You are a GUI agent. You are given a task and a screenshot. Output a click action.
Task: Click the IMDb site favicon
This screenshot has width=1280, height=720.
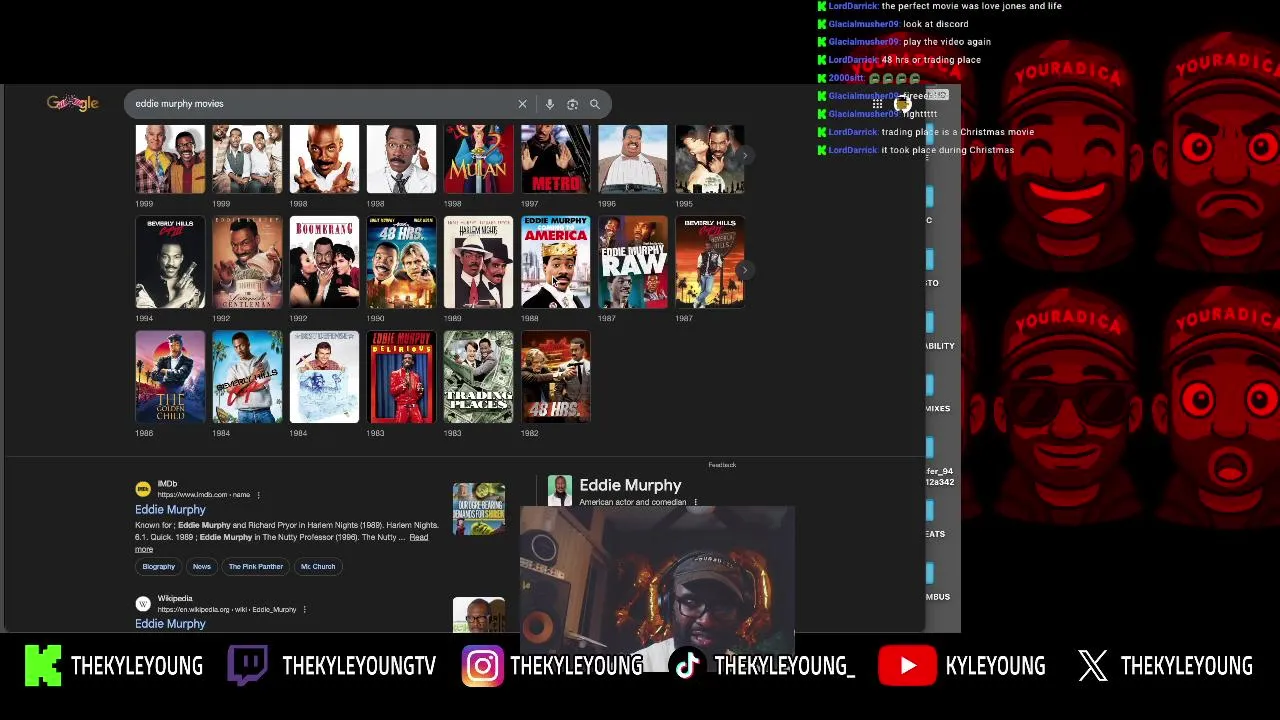pyautogui.click(x=143, y=489)
